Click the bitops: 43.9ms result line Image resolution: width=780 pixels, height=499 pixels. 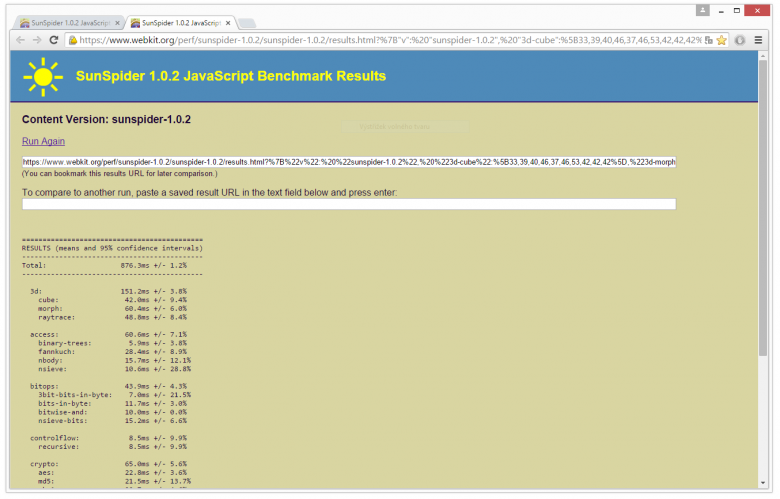[108, 387]
